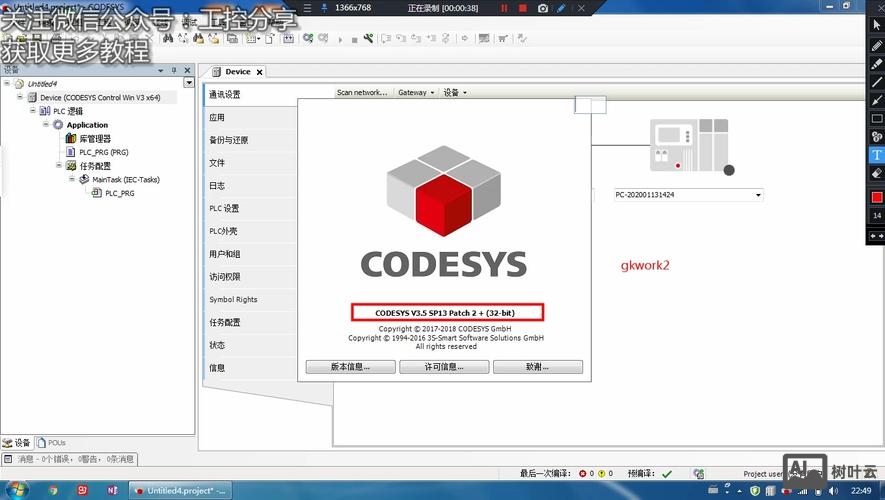885x500 pixels.
Task: Open the red annotation color swatch
Action: tap(877, 197)
